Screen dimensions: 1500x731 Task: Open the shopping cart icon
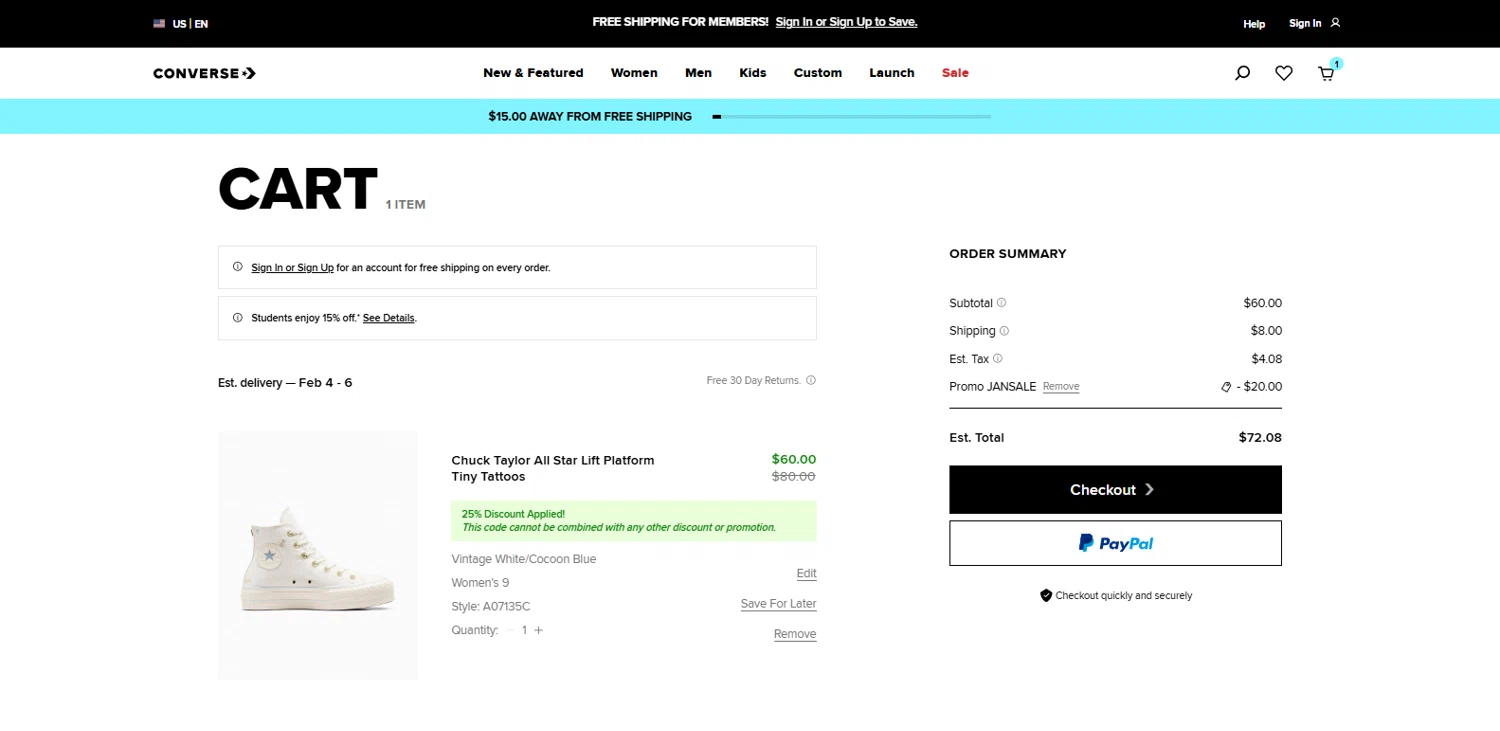1327,73
